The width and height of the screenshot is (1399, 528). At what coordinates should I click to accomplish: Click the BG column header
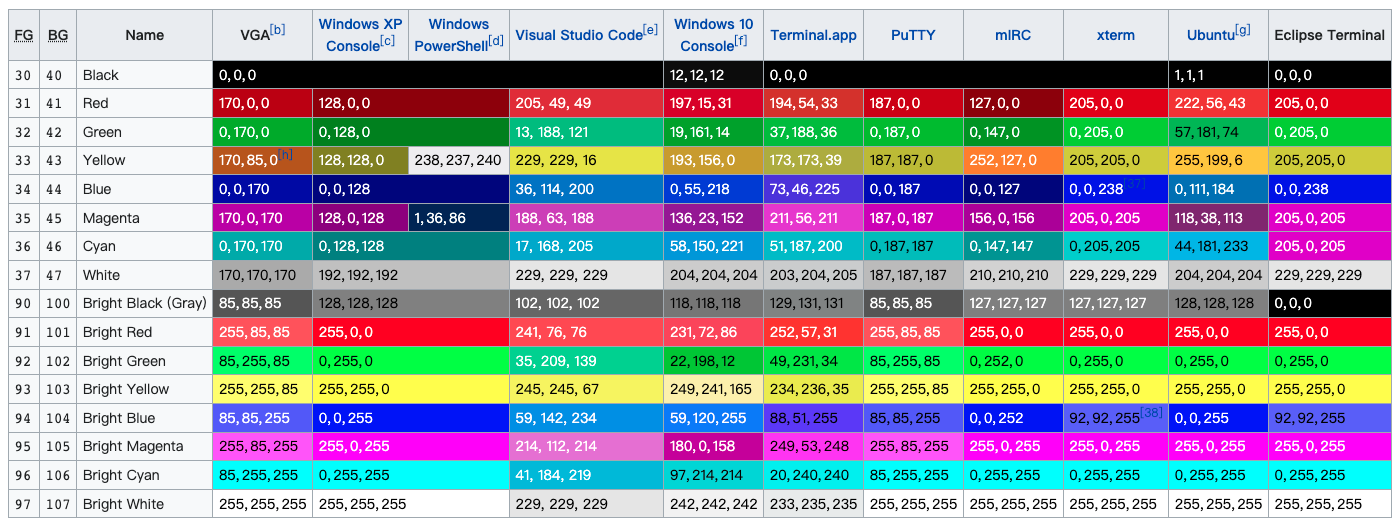[58, 36]
